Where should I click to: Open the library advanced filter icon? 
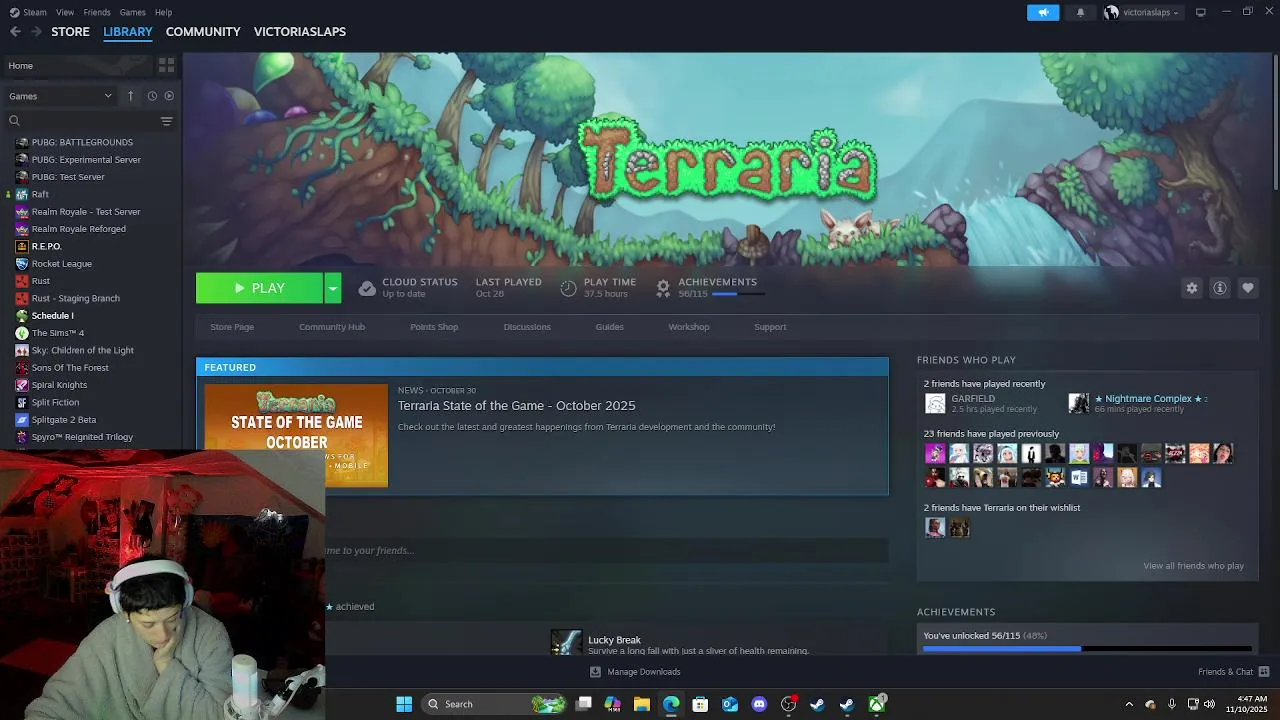pos(166,121)
